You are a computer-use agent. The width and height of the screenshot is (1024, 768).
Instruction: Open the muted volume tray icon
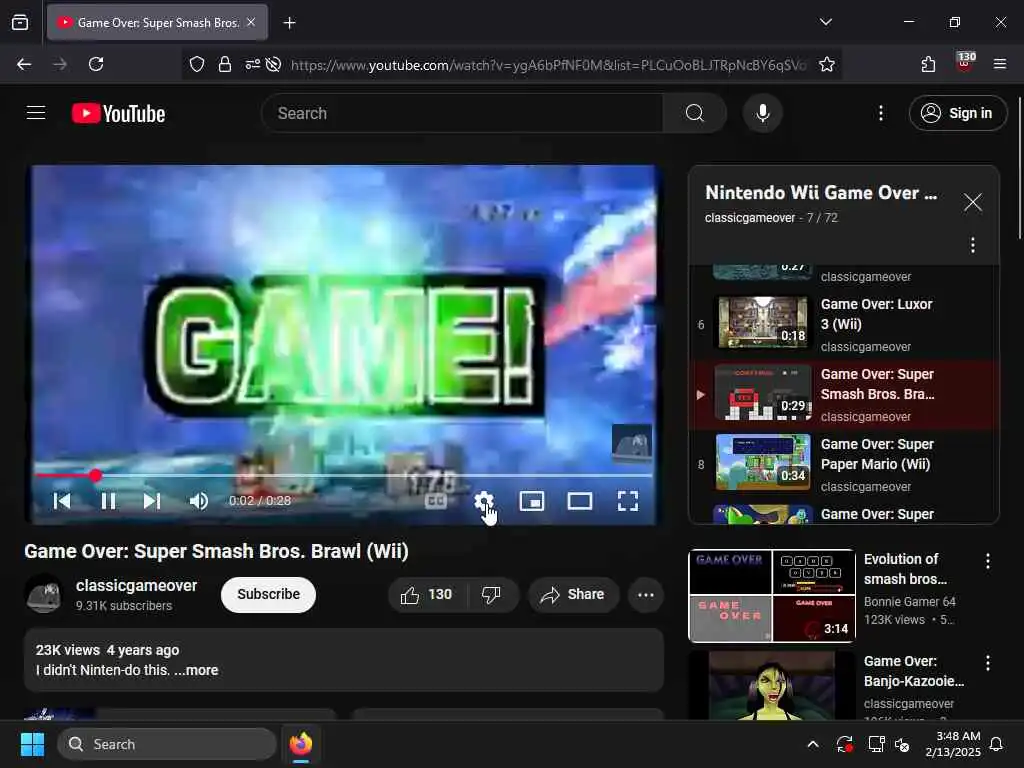tap(903, 744)
